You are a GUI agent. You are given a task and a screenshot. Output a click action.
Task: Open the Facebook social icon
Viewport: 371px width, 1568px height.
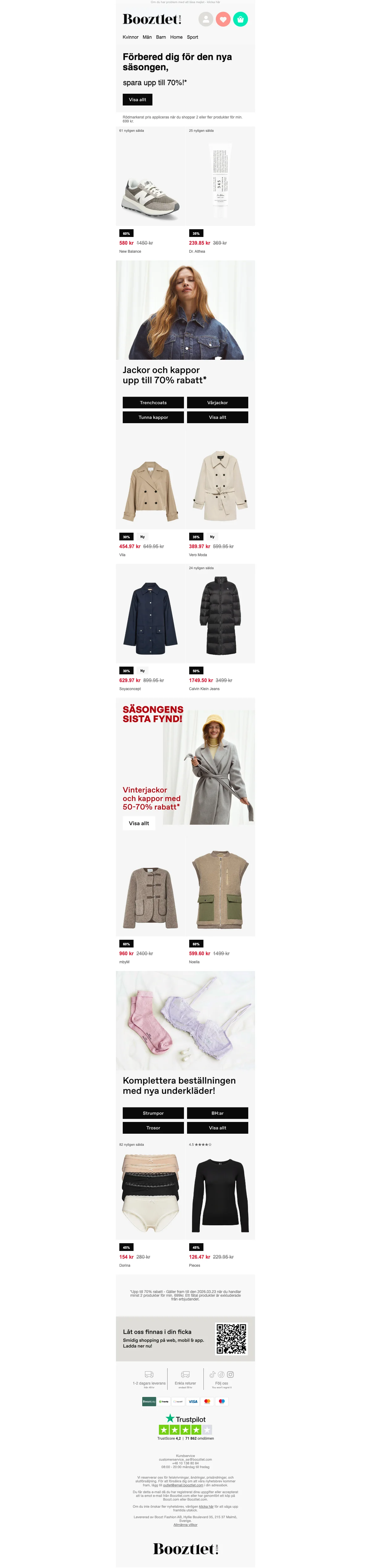[x=221, y=1374]
